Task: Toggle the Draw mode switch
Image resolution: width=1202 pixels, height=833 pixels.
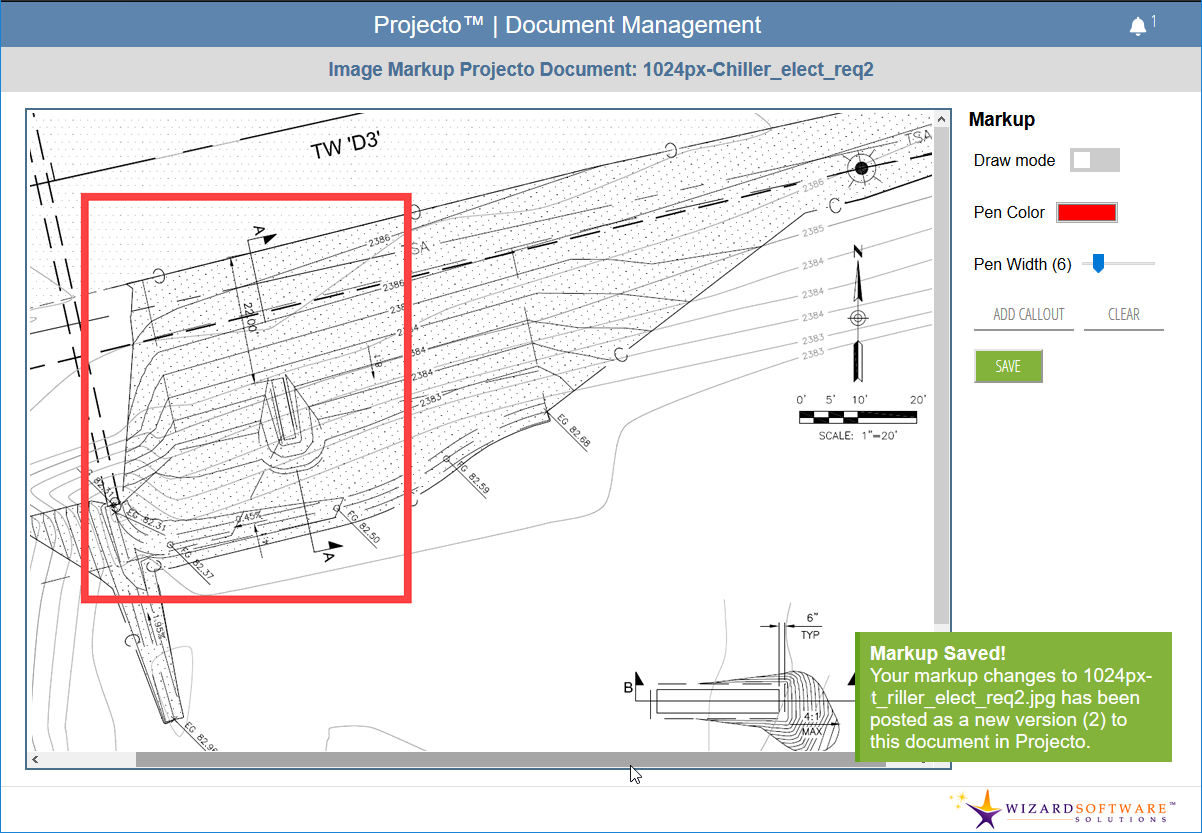Action: tap(1095, 160)
